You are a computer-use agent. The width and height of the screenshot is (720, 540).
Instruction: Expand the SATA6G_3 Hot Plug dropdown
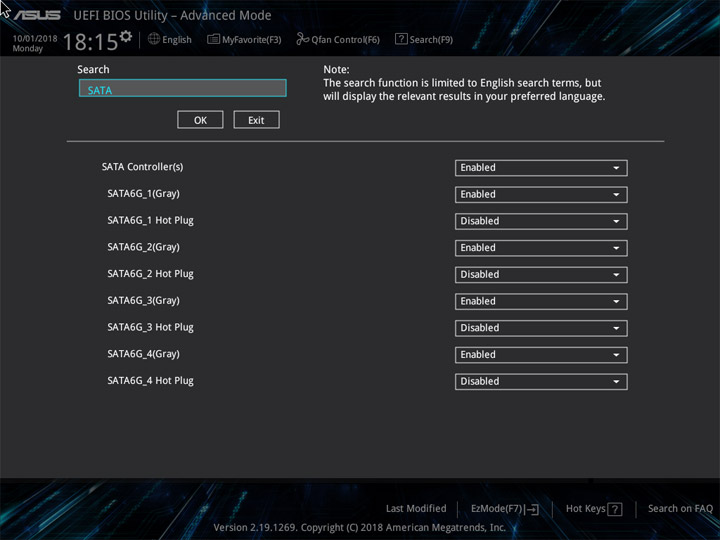541,328
